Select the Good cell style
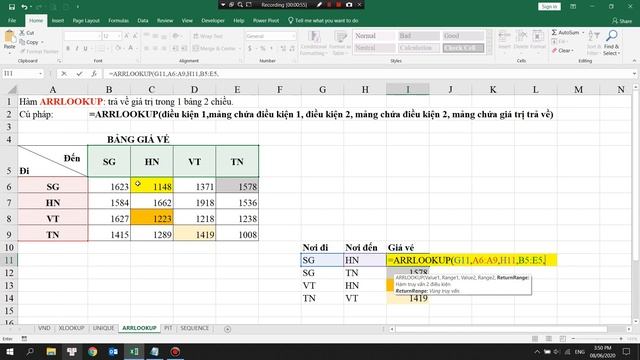The width and height of the screenshot is (640, 360). click(463, 36)
